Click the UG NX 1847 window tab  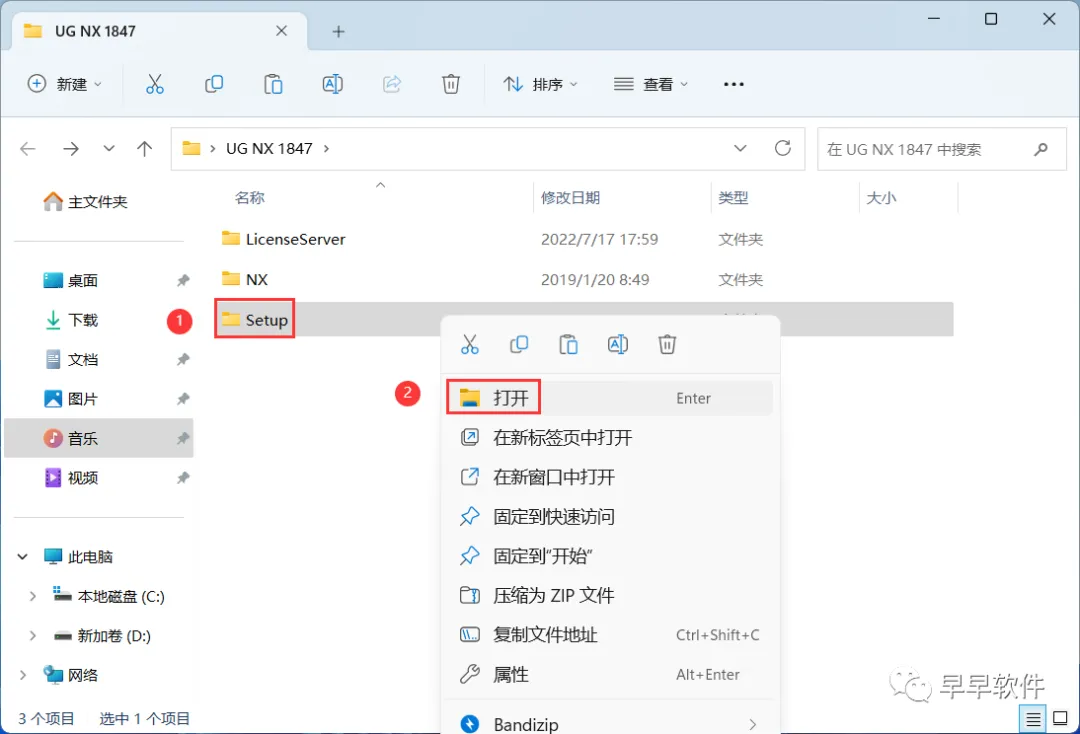pyautogui.click(x=160, y=31)
